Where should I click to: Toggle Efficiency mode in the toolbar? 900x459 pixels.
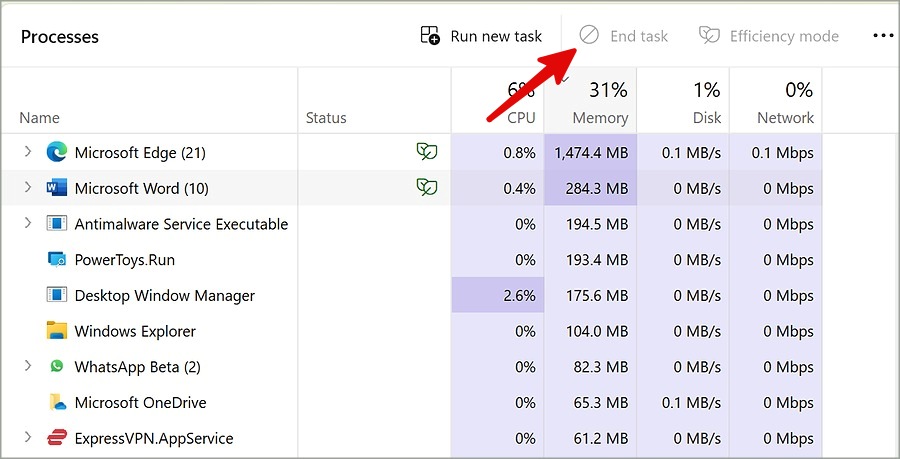(x=769, y=36)
